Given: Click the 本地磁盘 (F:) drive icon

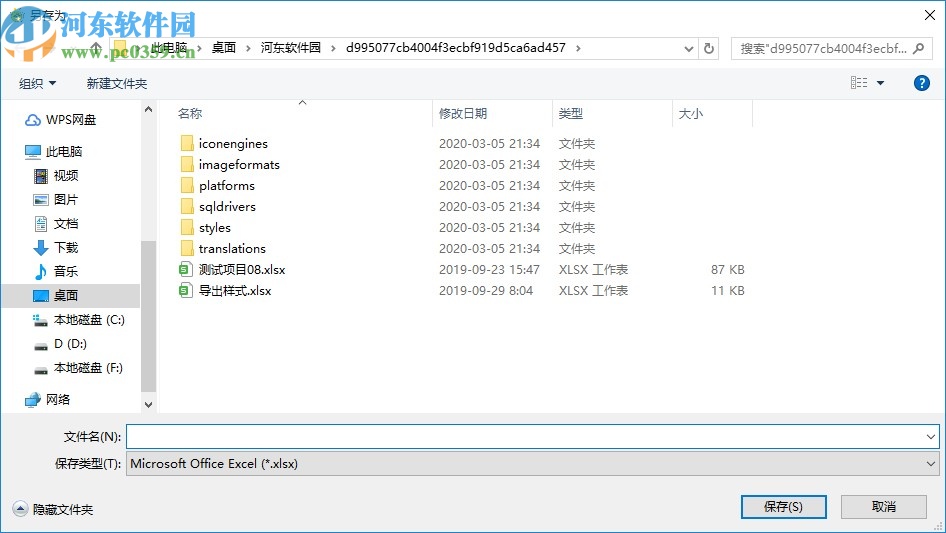Looking at the screenshot, I should coord(40,370).
